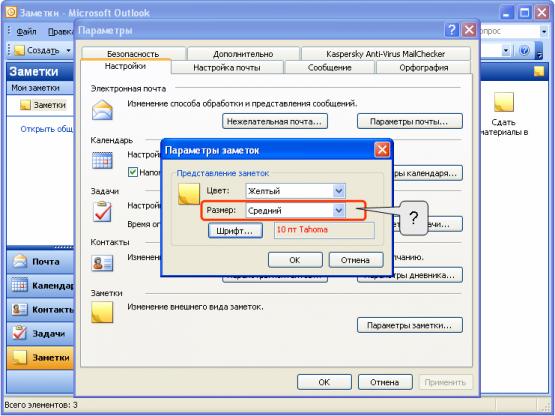Open the question box dropdown arrow in Outlook
555x416 pixels.
point(544,32)
